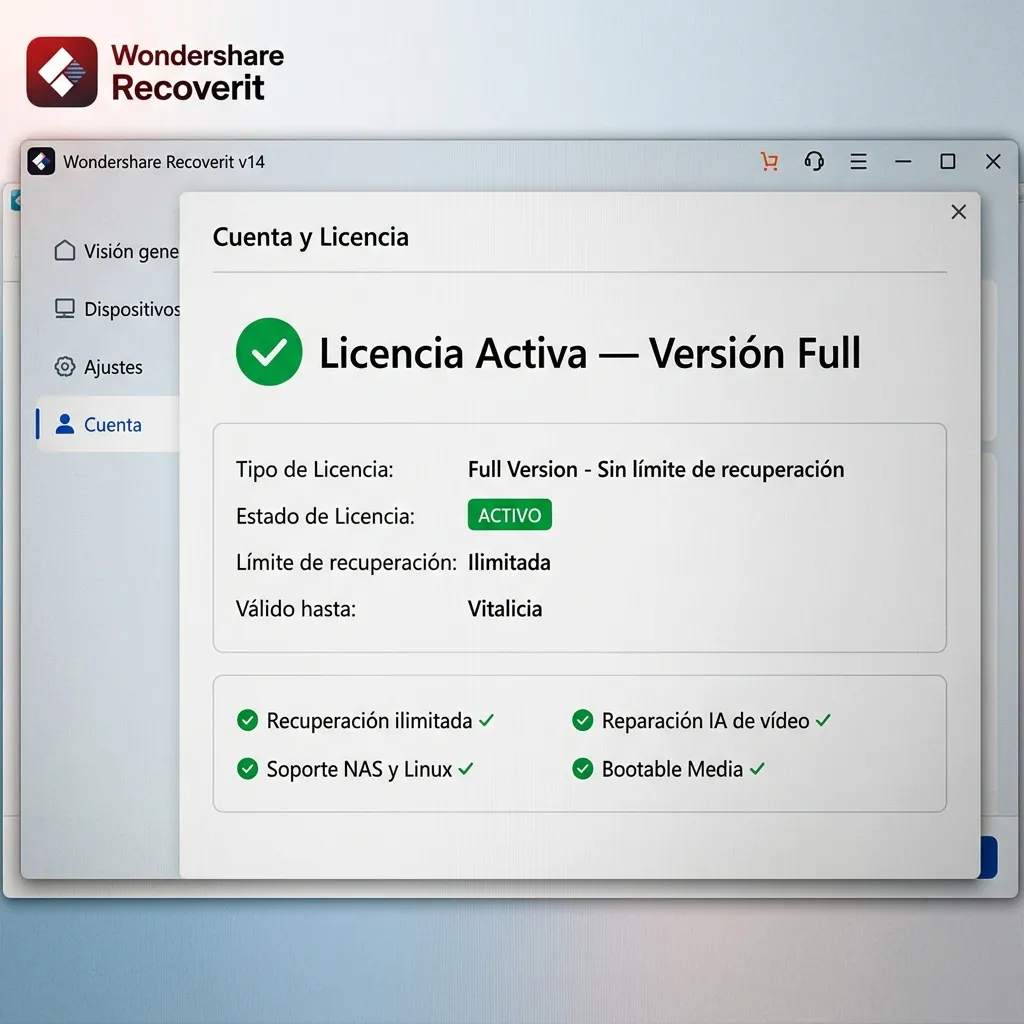Click checkmark after Soporte NAS y Linux
The image size is (1024, 1024).
pos(466,769)
